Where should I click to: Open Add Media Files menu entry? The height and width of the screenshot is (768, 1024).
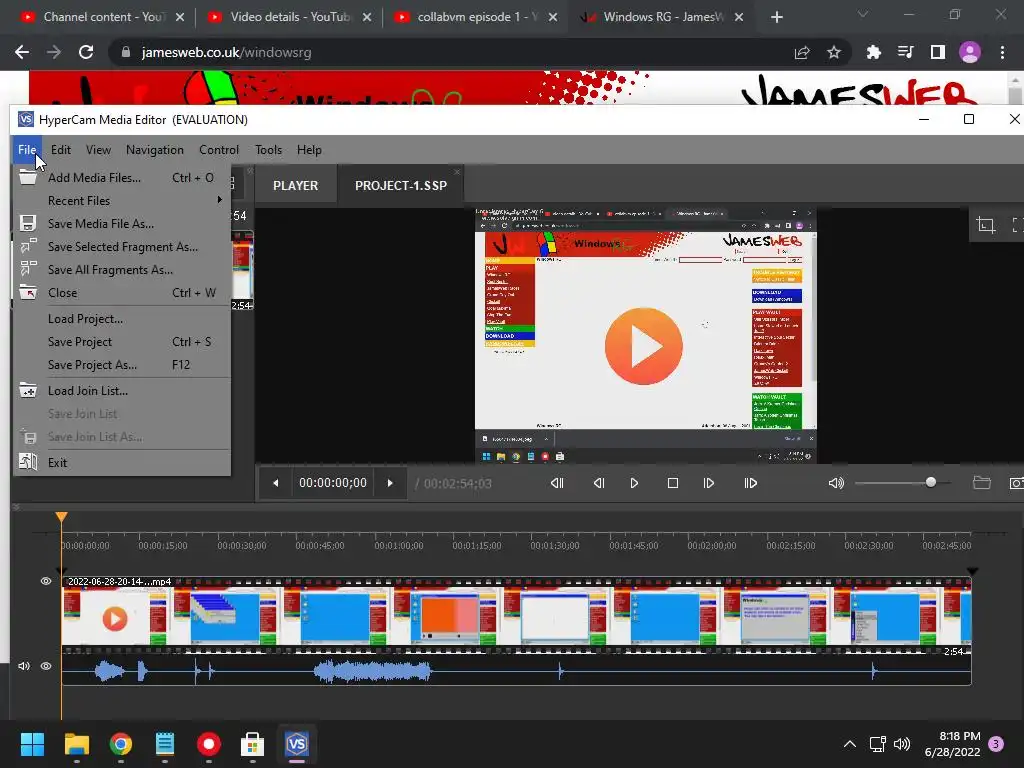[122, 178]
